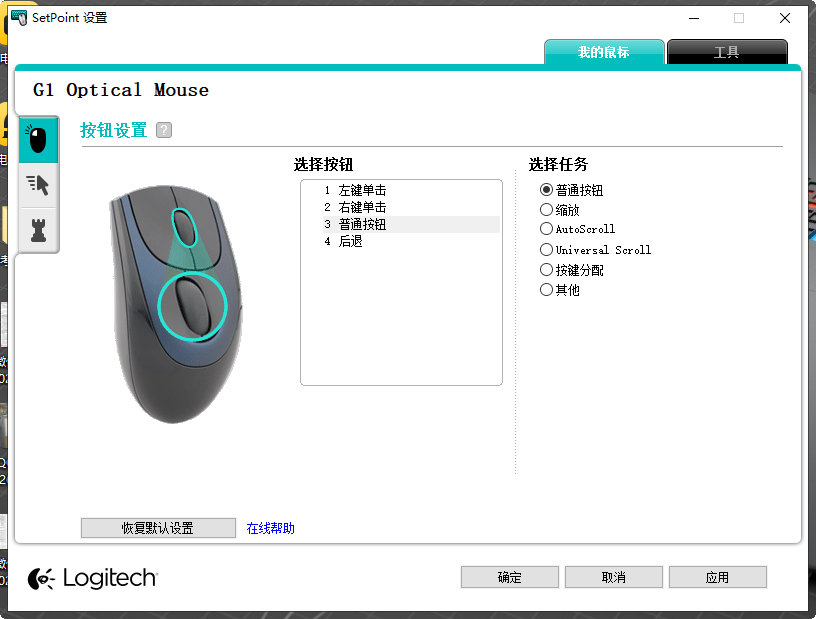This screenshot has height=619, width=816.
Task: Select the 缩放 radio option
Action: [x=559, y=210]
